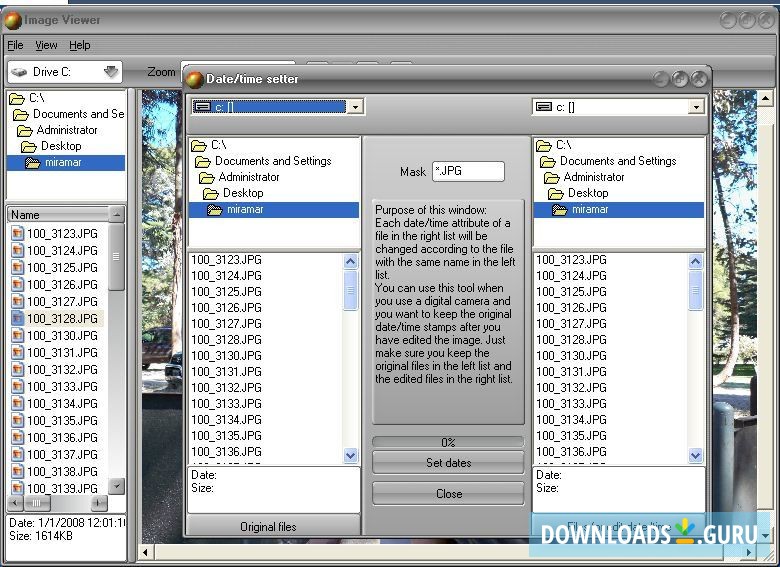Screen dimensions: 780x567
Task: Click the image icon for 100_3133.JPG in Image Viewer
Action: coord(17,386)
